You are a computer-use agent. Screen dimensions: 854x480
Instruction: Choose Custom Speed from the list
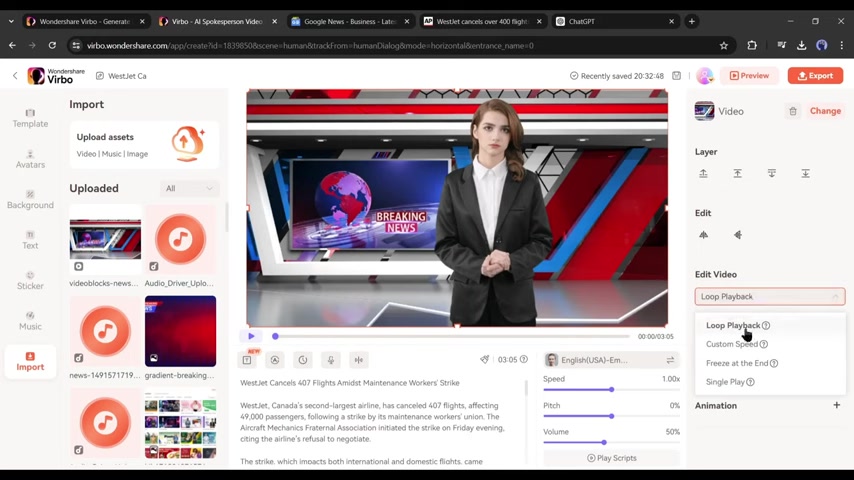[732, 344]
